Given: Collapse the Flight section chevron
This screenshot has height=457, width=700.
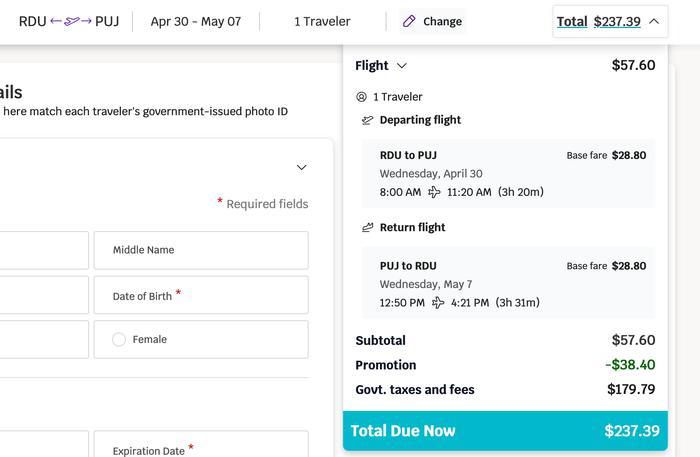Looking at the screenshot, I should [402, 66].
